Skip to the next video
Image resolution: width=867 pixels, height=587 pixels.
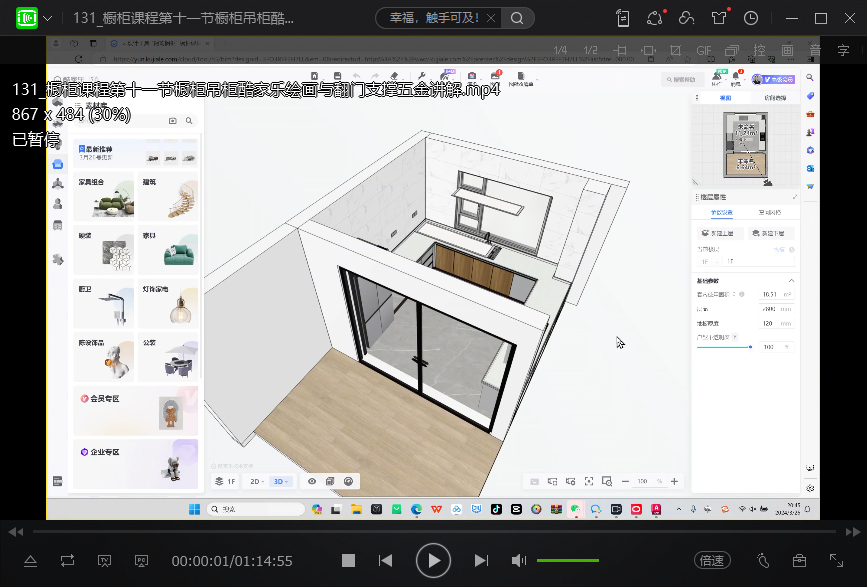click(x=481, y=561)
